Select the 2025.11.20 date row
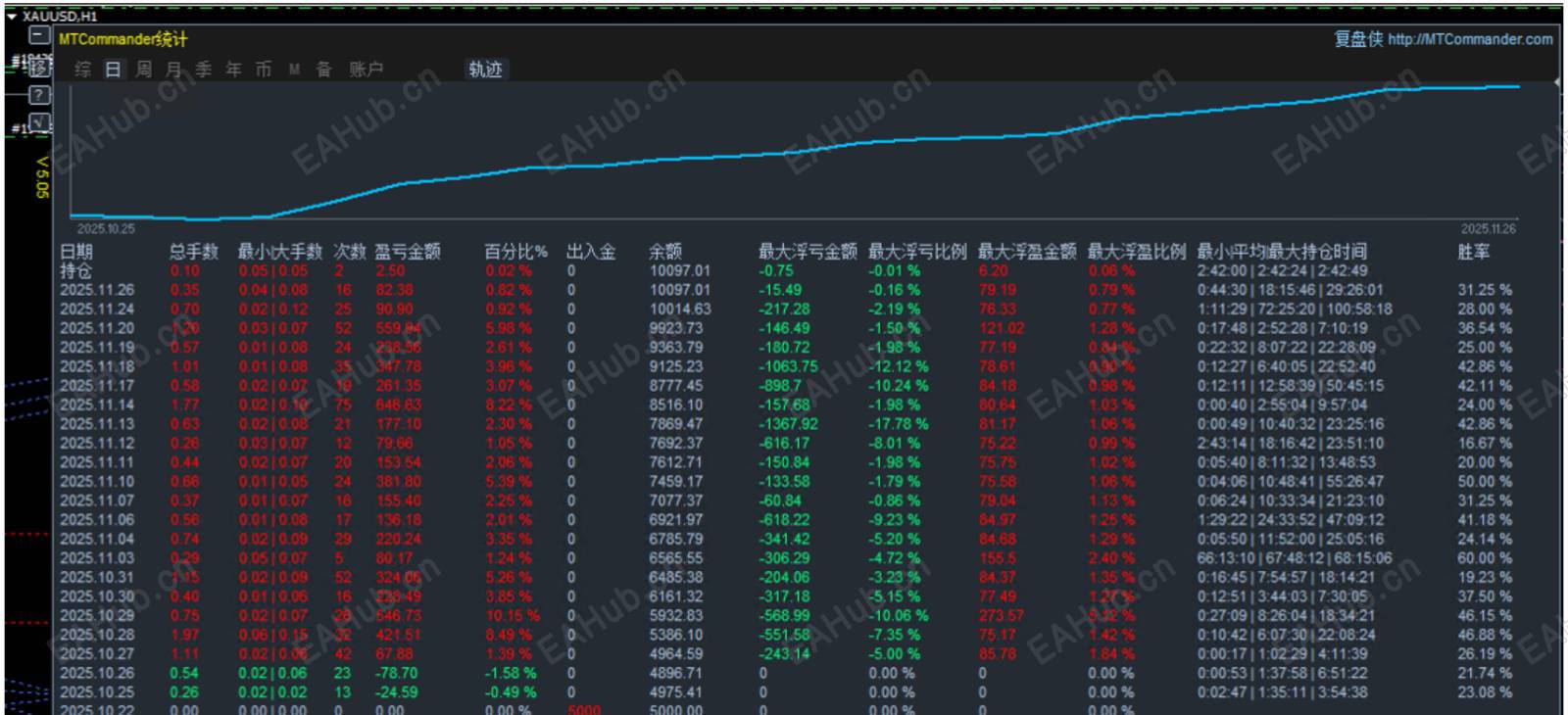 tap(97, 328)
